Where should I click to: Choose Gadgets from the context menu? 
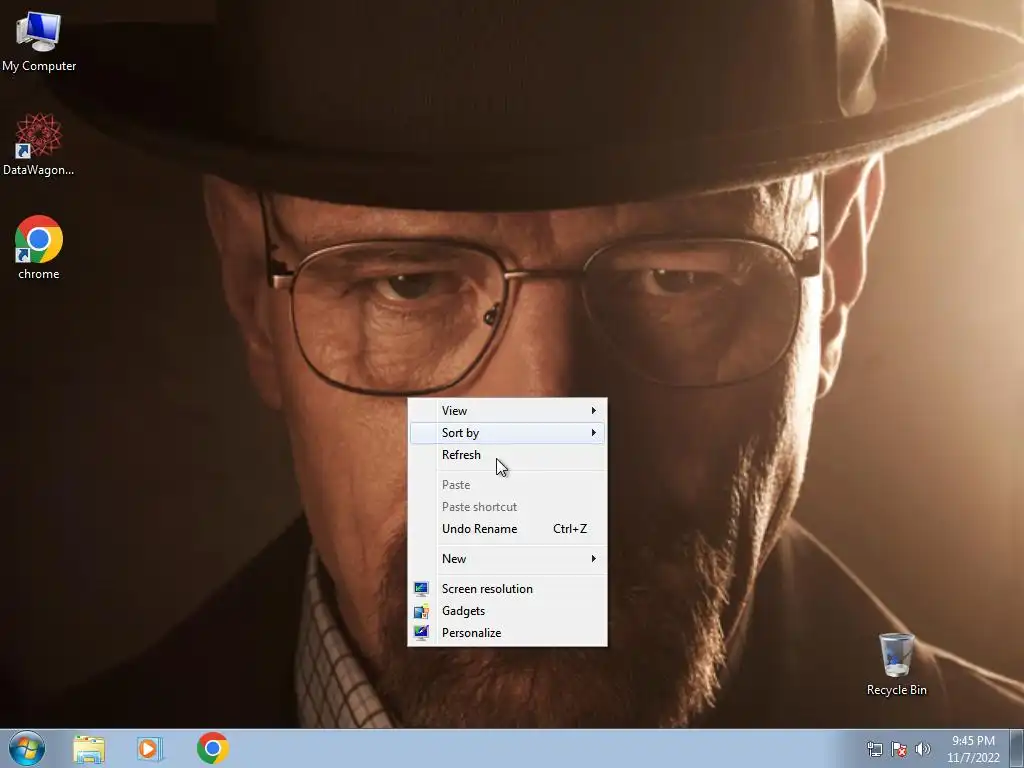pos(507,611)
